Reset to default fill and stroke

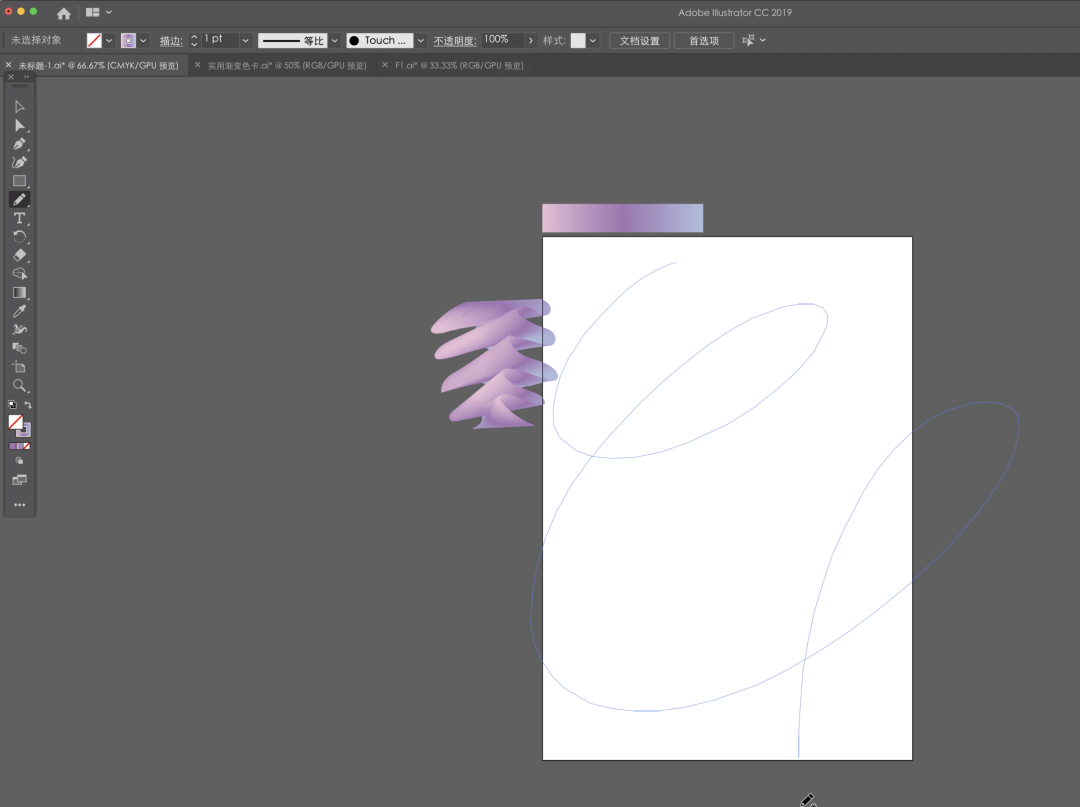pos(11,405)
